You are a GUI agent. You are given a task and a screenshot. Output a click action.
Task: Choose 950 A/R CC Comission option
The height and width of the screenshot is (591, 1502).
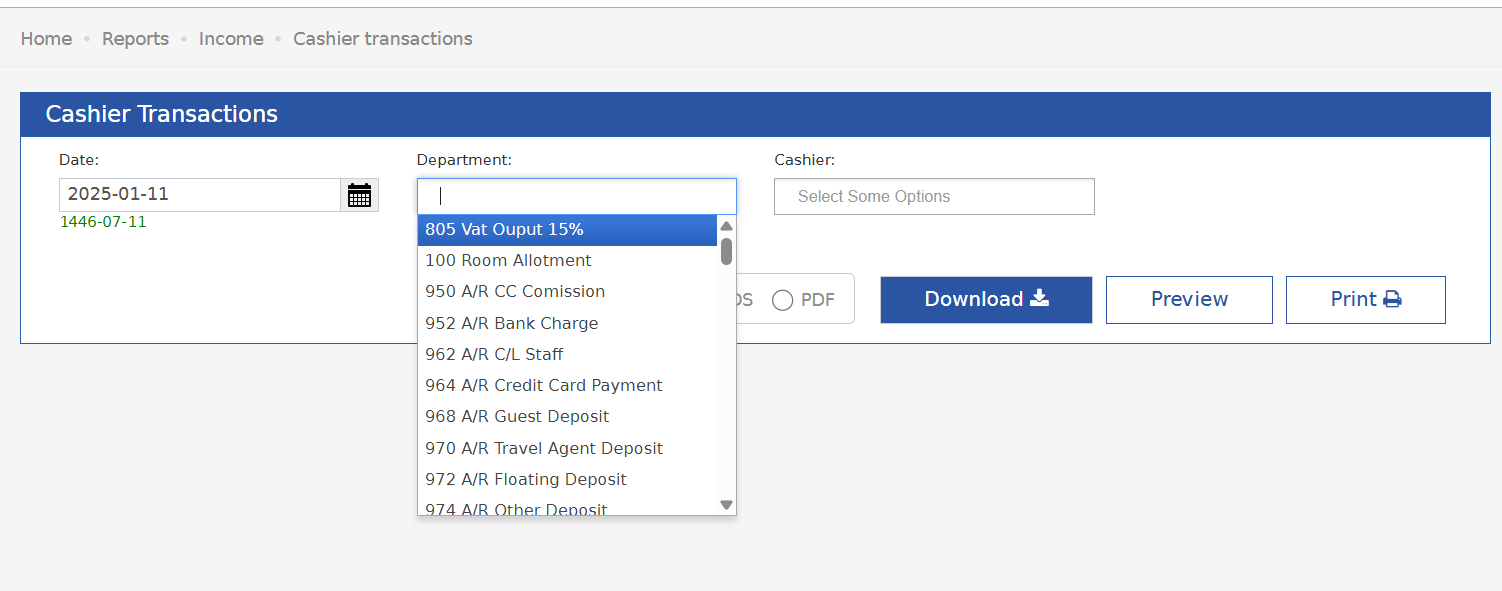[567, 291]
